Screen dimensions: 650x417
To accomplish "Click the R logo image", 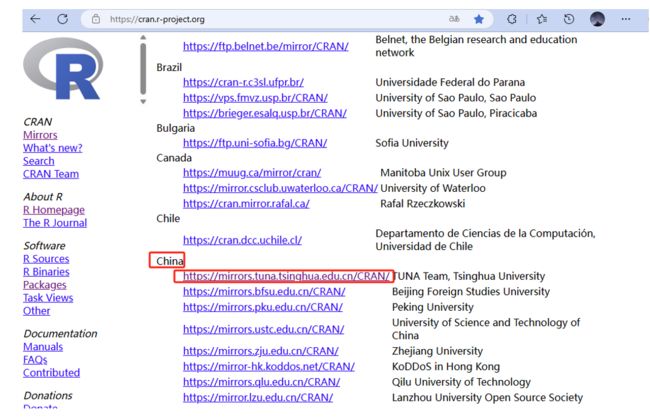I will (x=63, y=69).
